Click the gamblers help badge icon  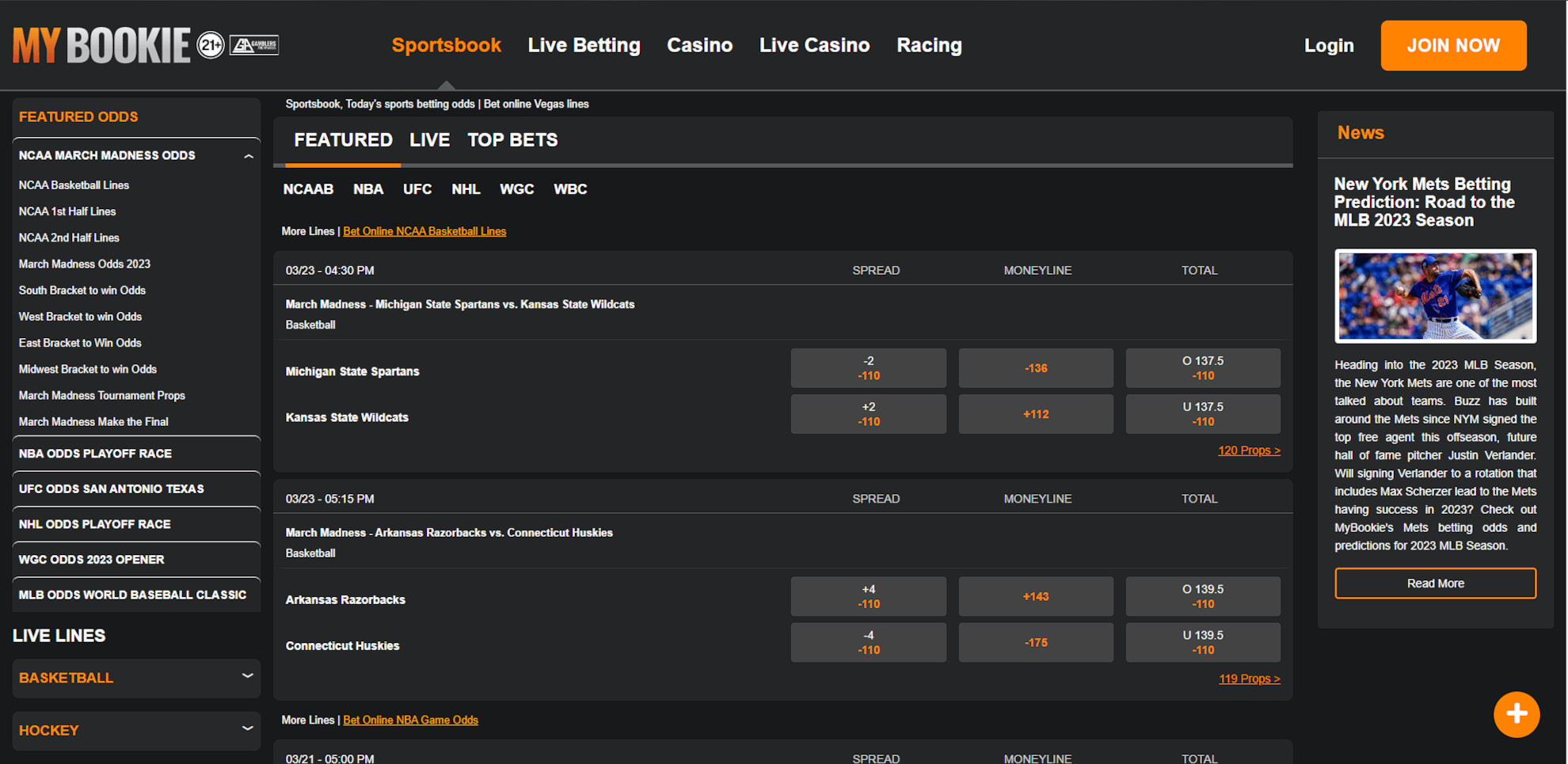coord(254,45)
